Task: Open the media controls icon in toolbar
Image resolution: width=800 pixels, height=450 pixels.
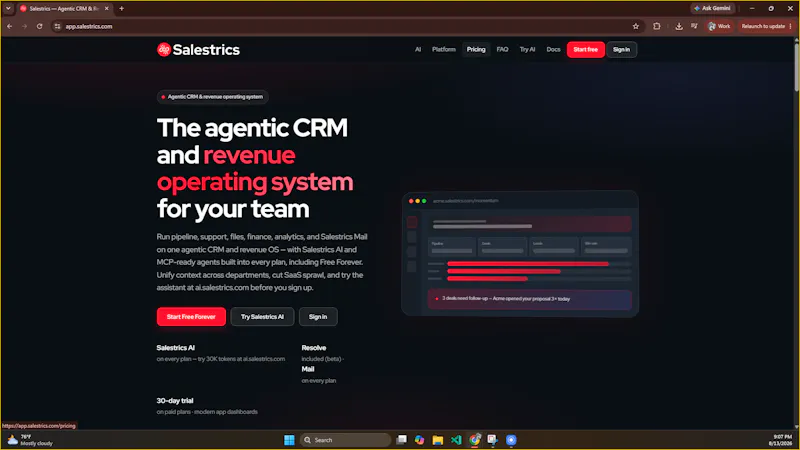Action: click(x=694, y=26)
